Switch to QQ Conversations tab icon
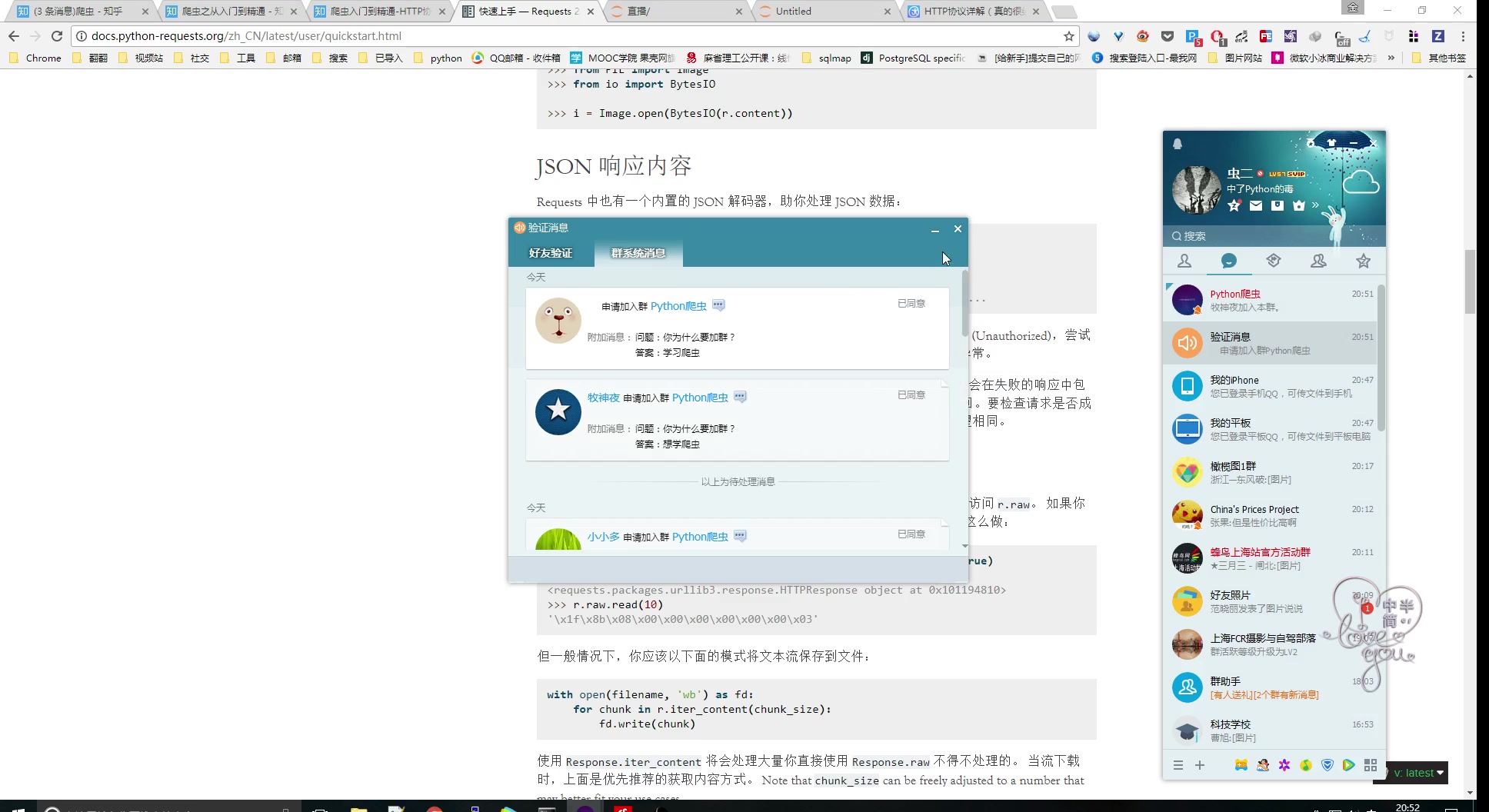 tap(1229, 261)
